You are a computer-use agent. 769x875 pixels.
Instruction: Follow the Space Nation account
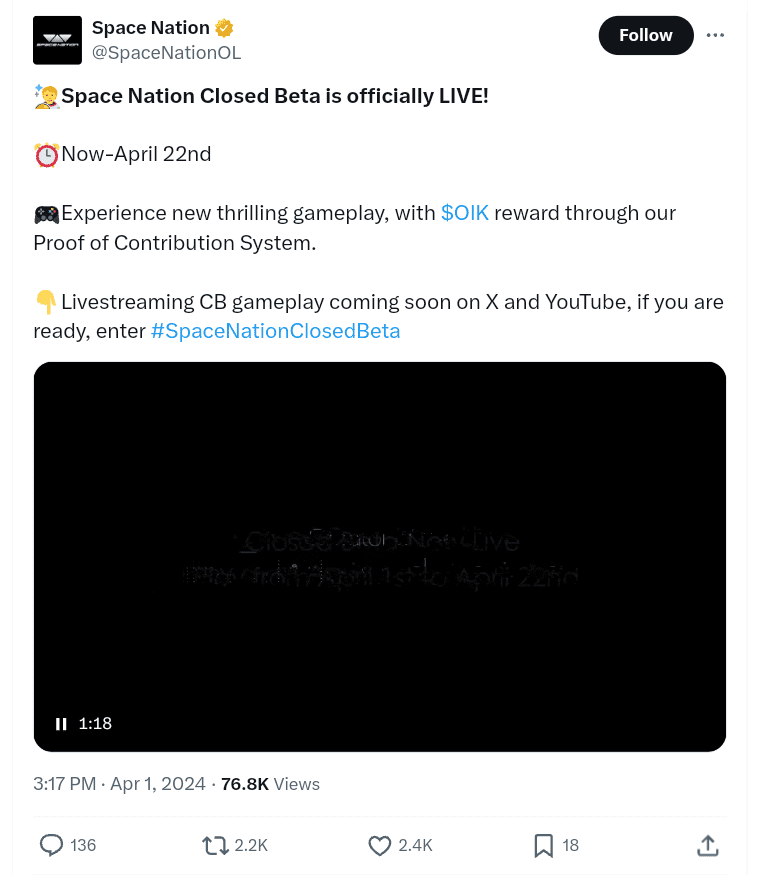[x=645, y=35]
